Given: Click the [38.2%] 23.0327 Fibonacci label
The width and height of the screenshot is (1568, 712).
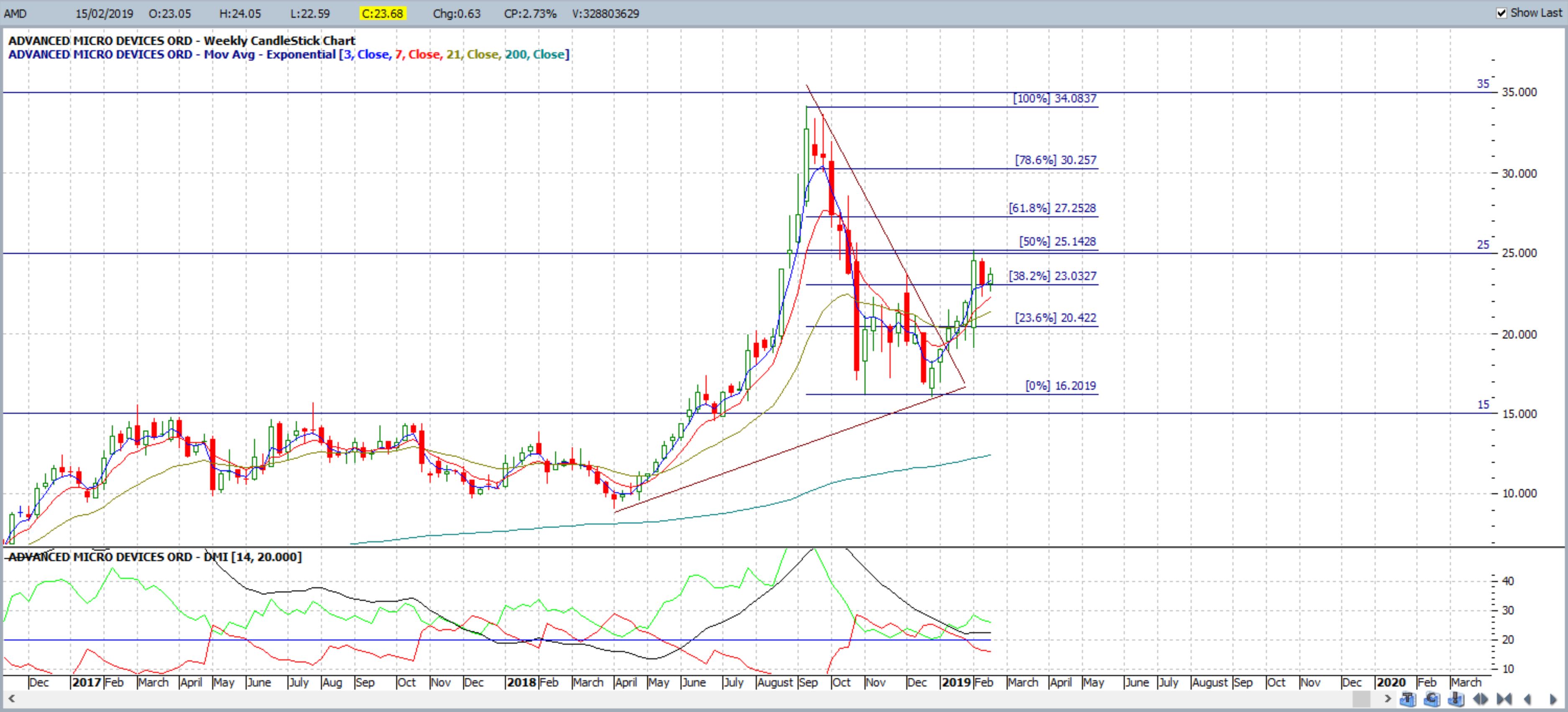Looking at the screenshot, I should pos(1052,276).
